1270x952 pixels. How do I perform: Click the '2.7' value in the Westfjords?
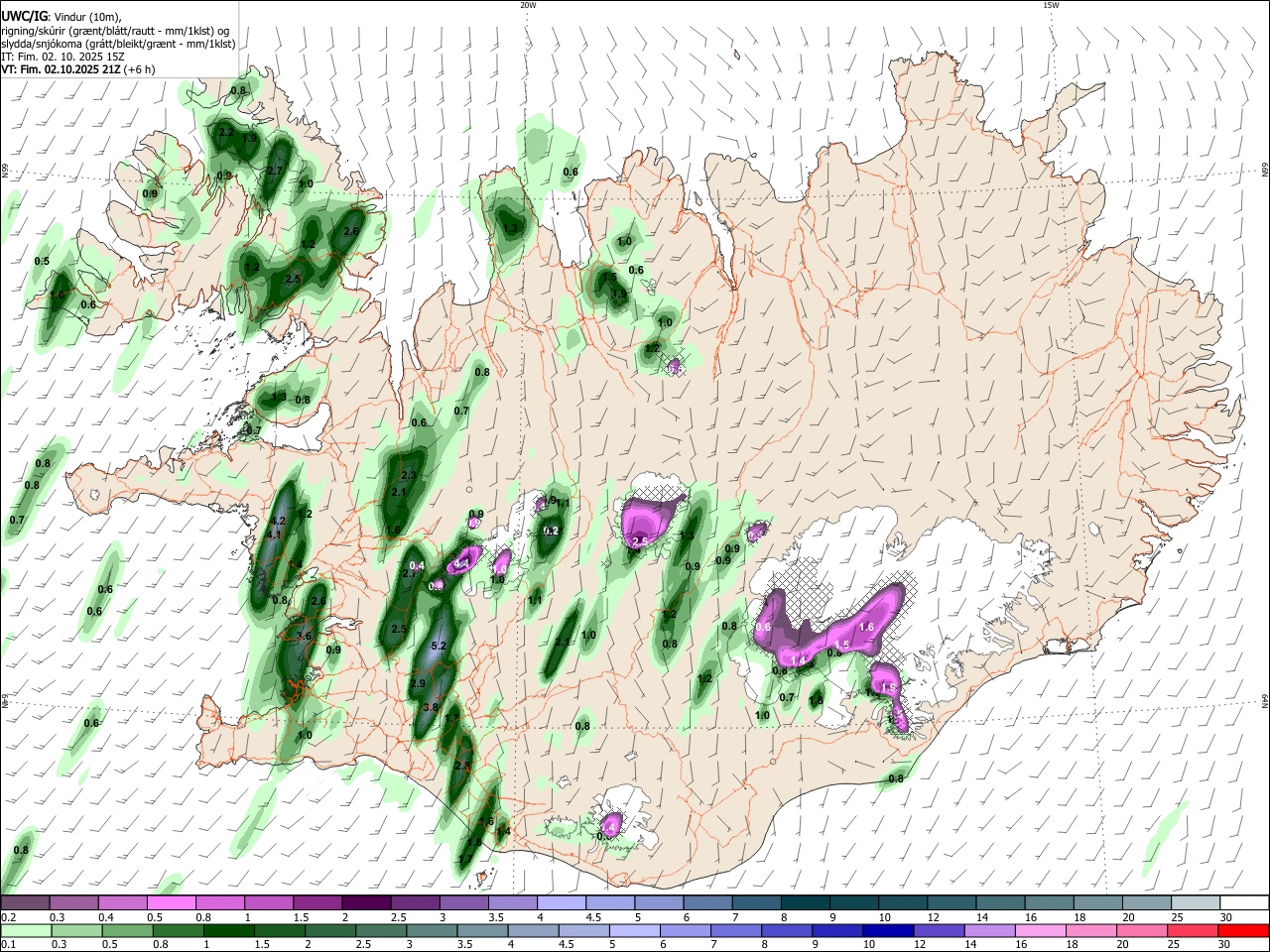(275, 171)
